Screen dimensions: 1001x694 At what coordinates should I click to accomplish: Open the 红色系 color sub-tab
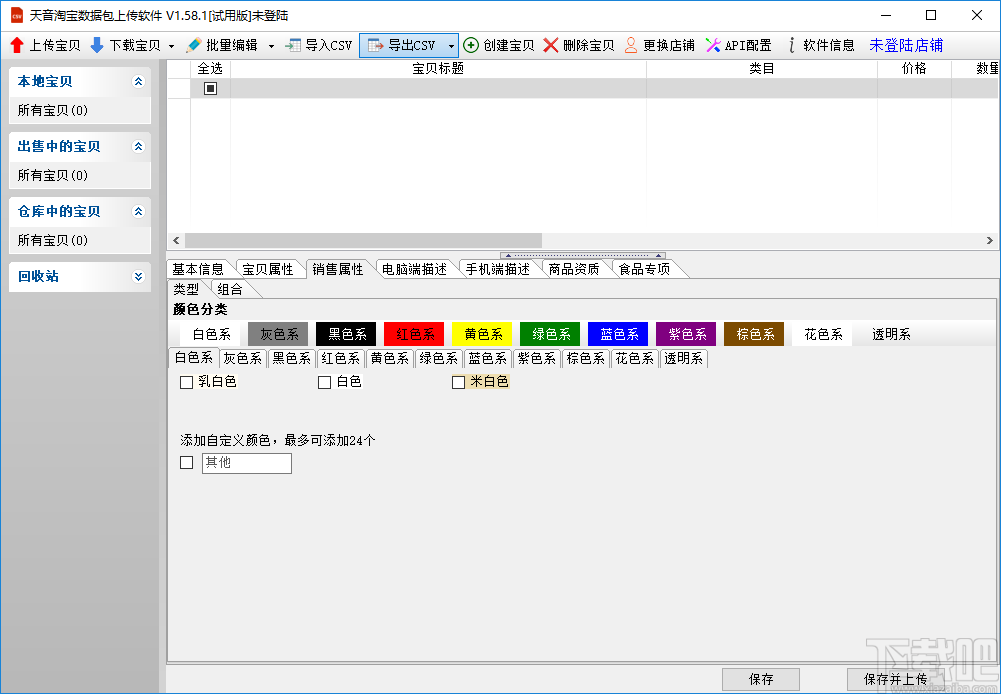coord(341,359)
